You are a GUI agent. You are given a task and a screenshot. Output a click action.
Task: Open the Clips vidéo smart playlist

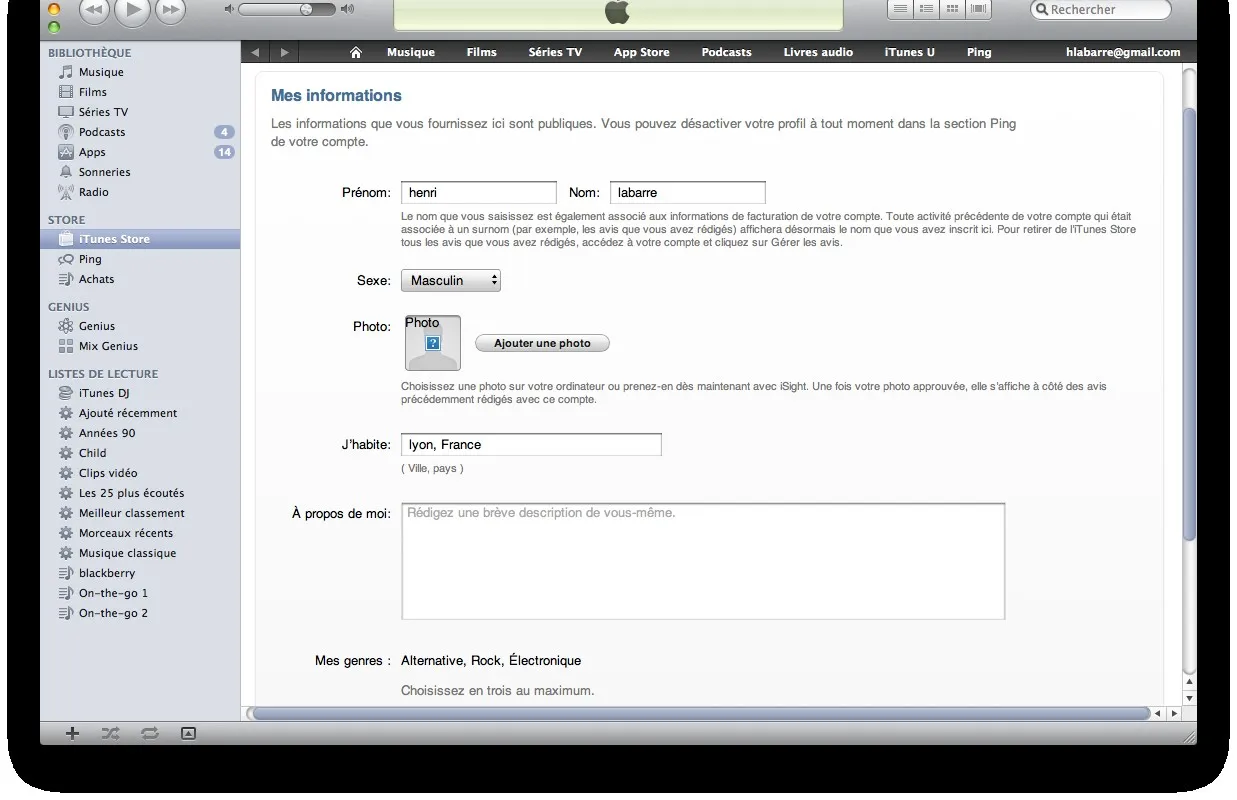click(x=108, y=473)
